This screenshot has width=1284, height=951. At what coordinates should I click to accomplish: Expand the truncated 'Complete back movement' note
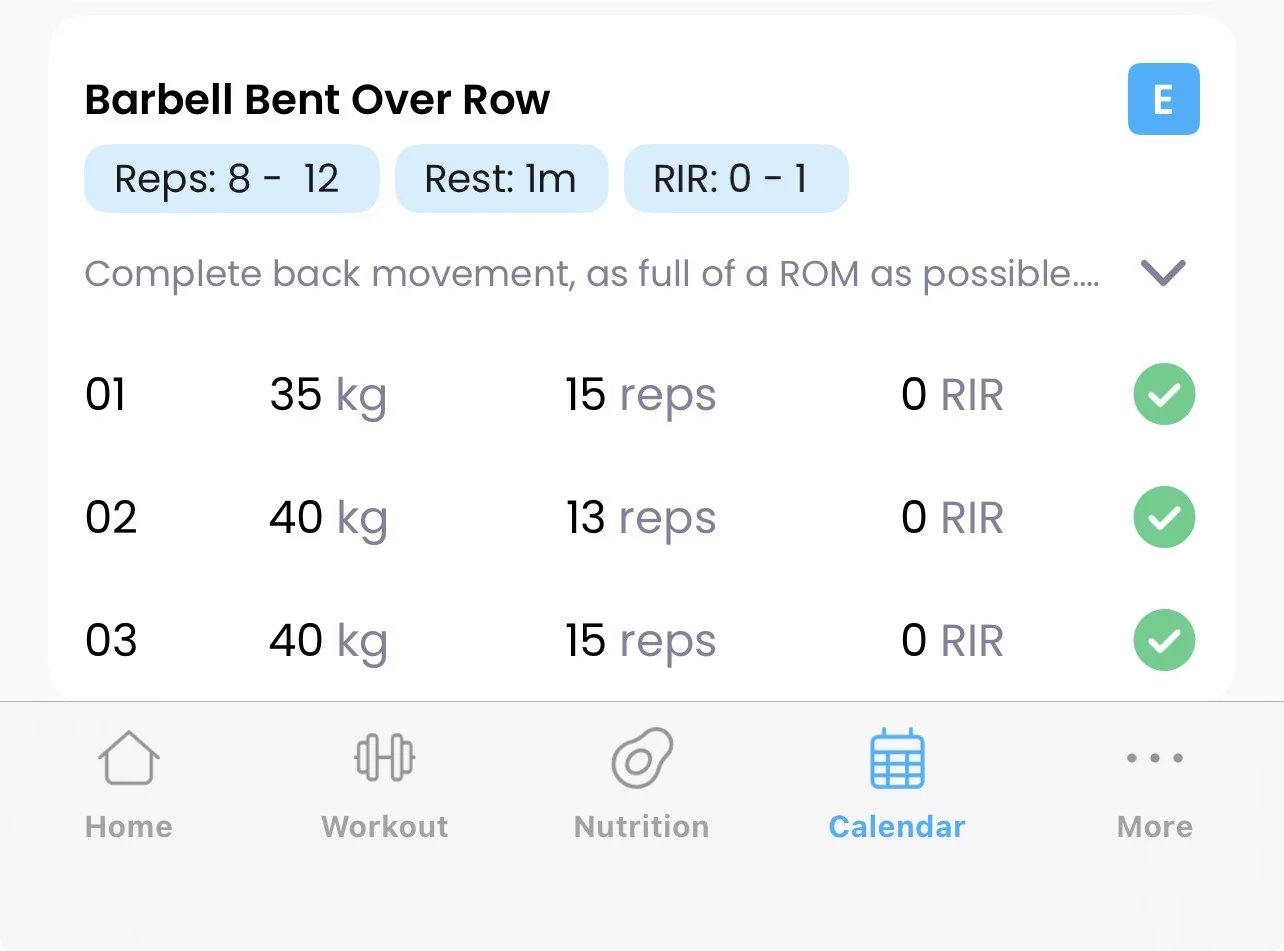592,273
